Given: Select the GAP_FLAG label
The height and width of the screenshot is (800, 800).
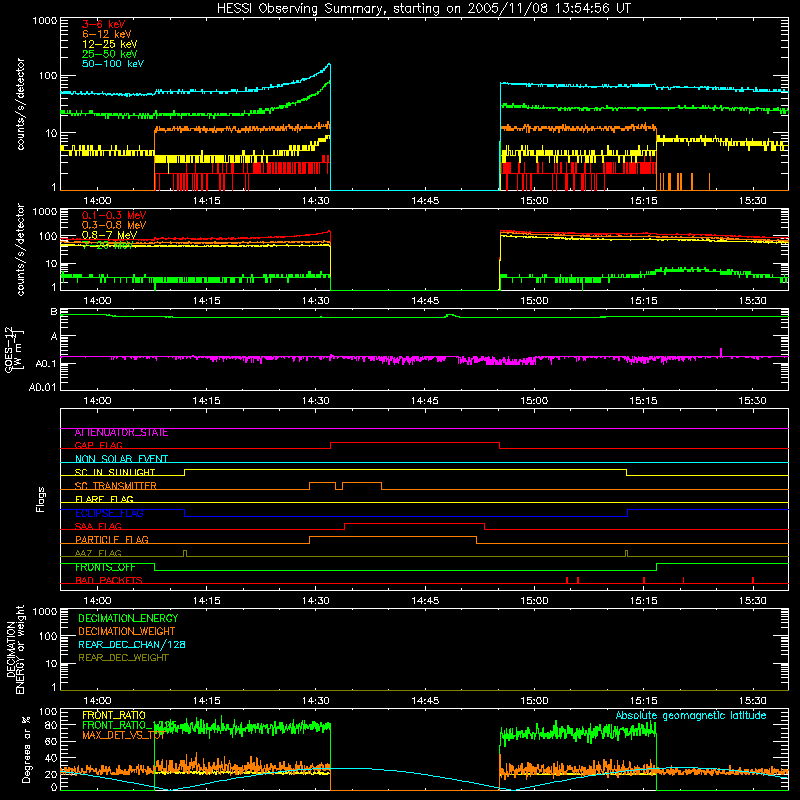Looking at the screenshot, I should pyautogui.click(x=99, y=445).
